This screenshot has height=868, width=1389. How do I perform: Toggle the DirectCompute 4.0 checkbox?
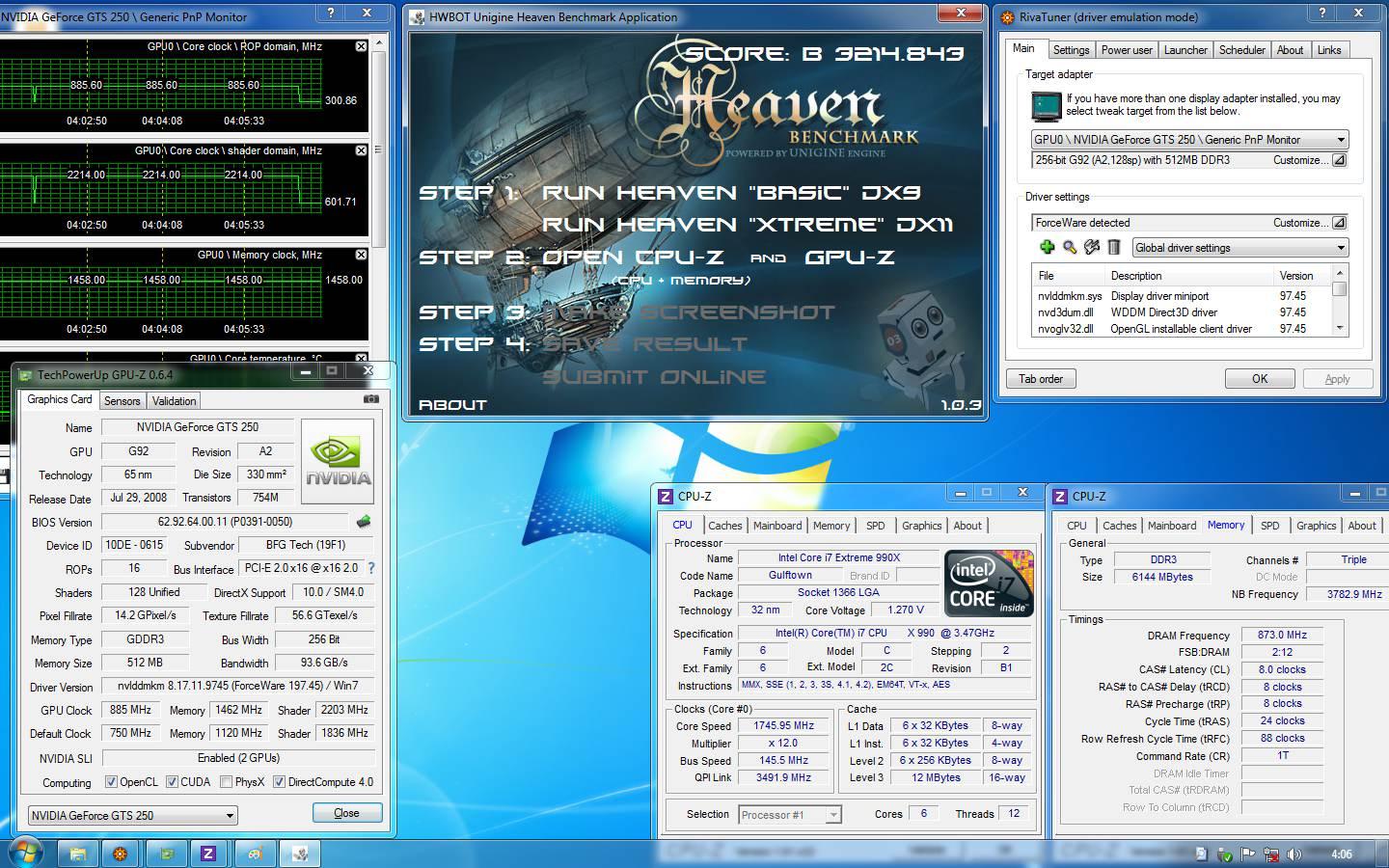point(279,782)
